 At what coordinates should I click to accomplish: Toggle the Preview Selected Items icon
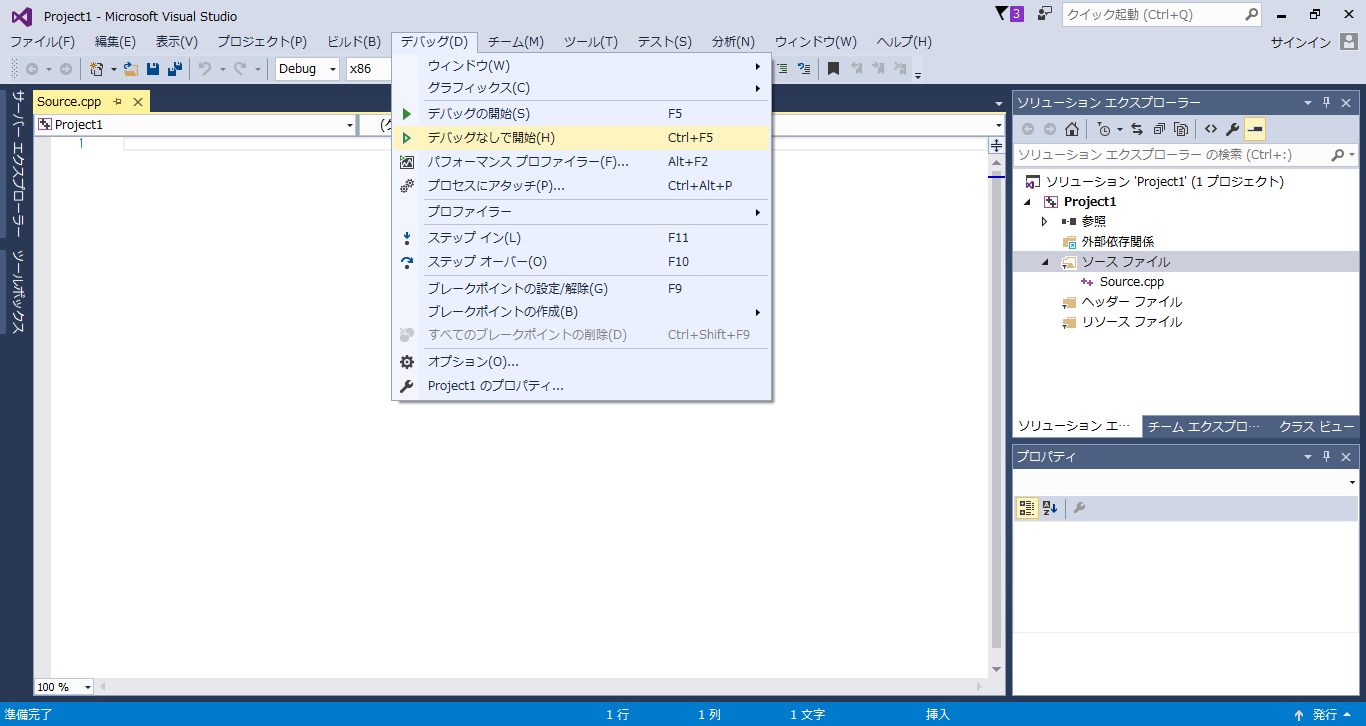coord(1257,128)
